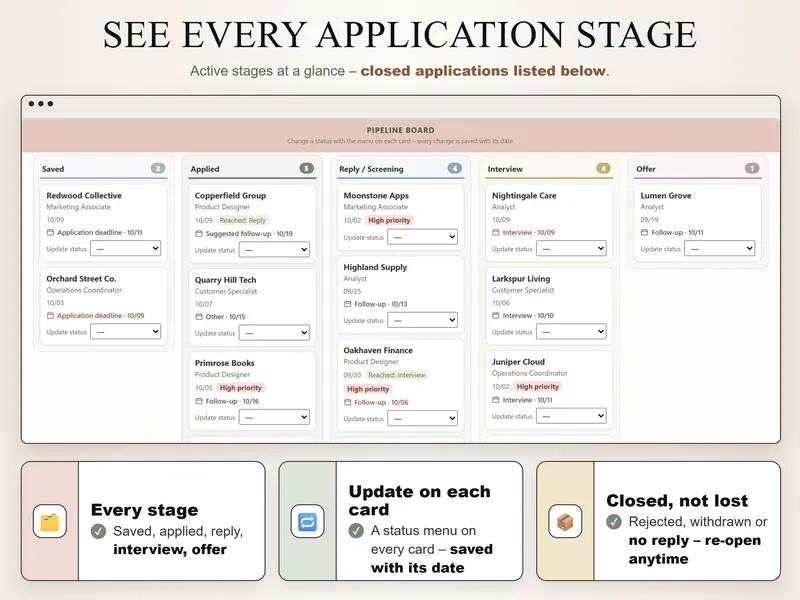The height and width of the screenshot is (600, 800).
Task: Click High priority tag on Juniper Cloud
Action: click(x=538, y=387)
